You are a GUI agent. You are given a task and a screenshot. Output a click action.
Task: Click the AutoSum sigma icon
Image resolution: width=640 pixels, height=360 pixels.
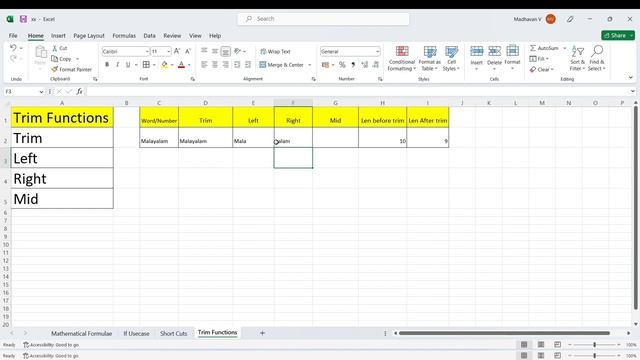tap(533, 48)
